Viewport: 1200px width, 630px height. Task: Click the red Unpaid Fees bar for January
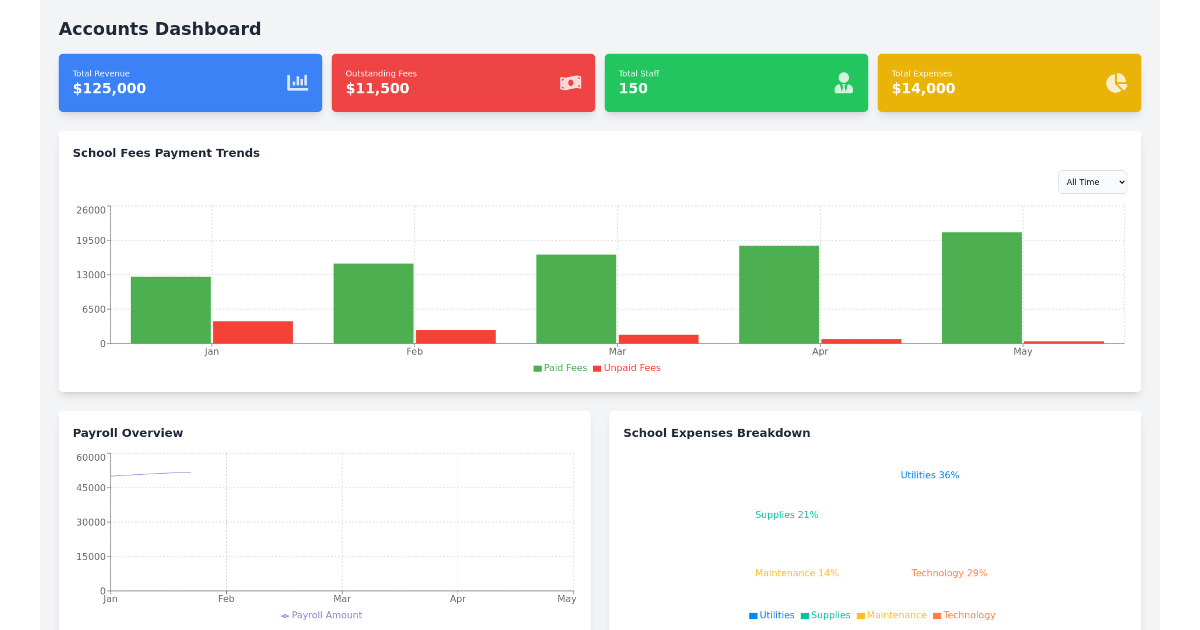253,331
